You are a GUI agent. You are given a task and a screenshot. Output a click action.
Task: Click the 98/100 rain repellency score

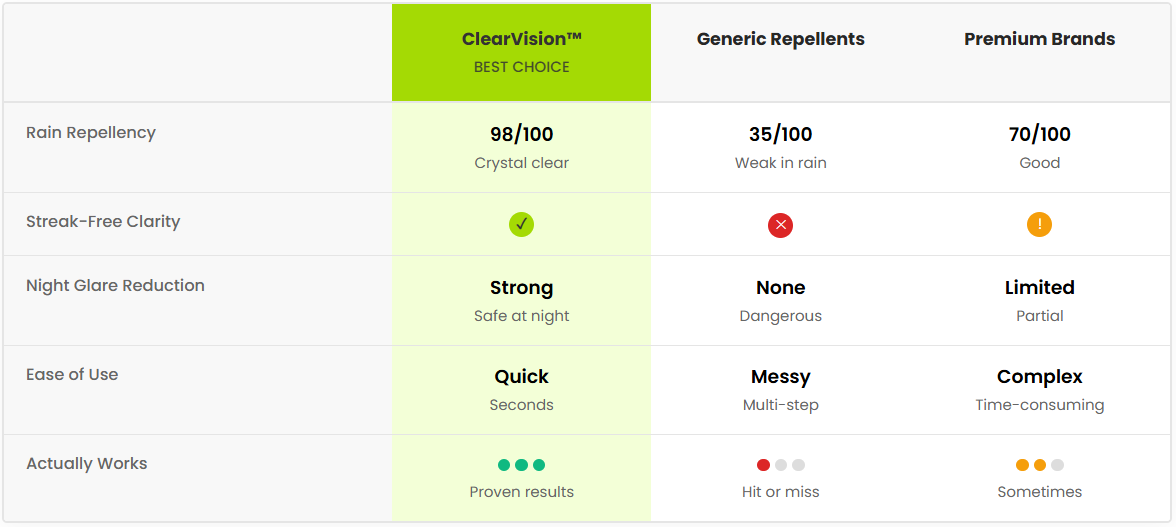[521, 134]
